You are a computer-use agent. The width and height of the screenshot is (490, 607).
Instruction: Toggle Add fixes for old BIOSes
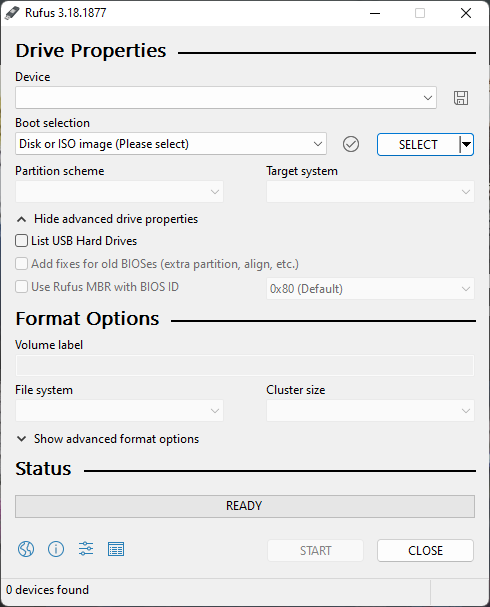point(21,264)
